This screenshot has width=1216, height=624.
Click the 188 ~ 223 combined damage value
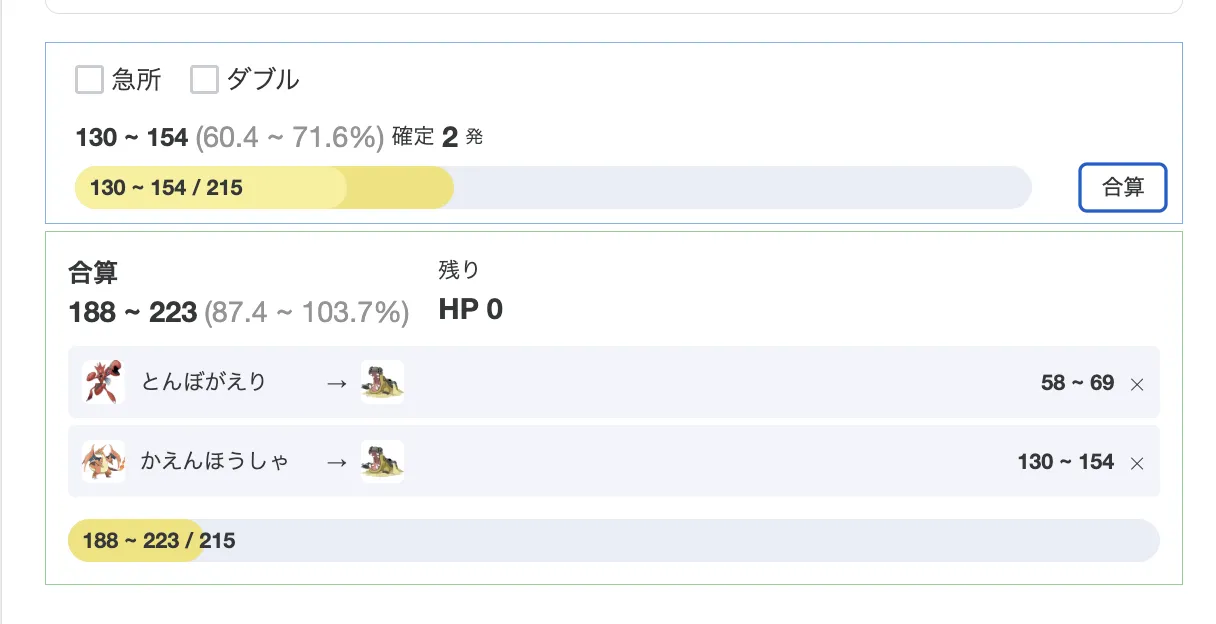(x=133, y=312)
